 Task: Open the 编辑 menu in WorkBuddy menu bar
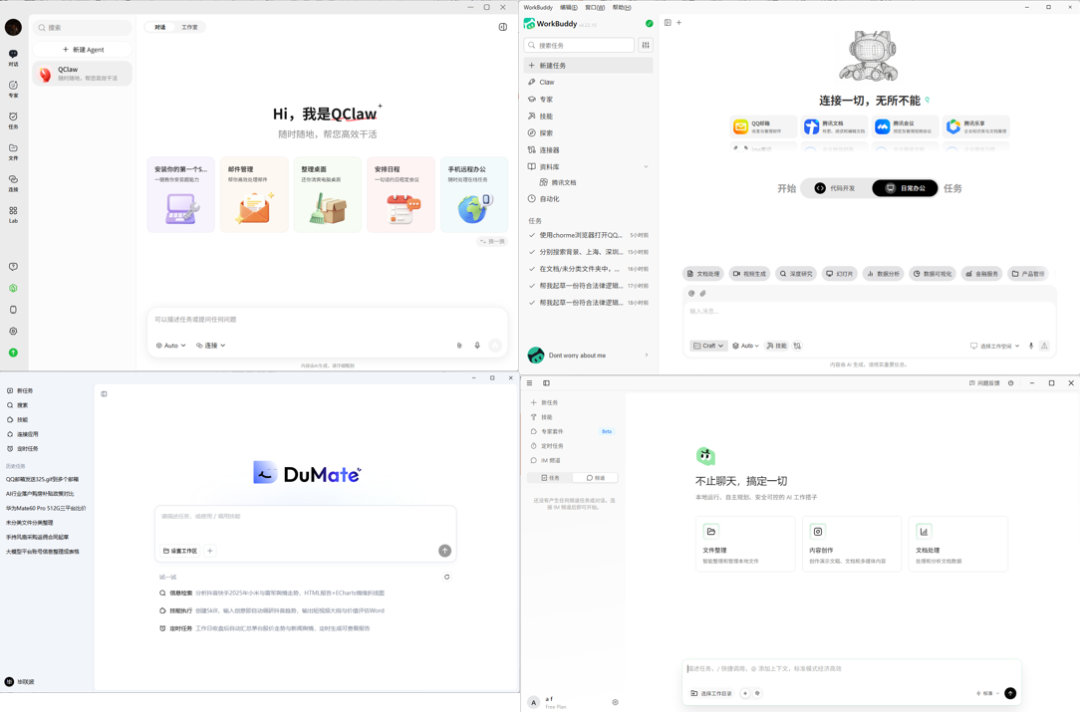[568, 7]
